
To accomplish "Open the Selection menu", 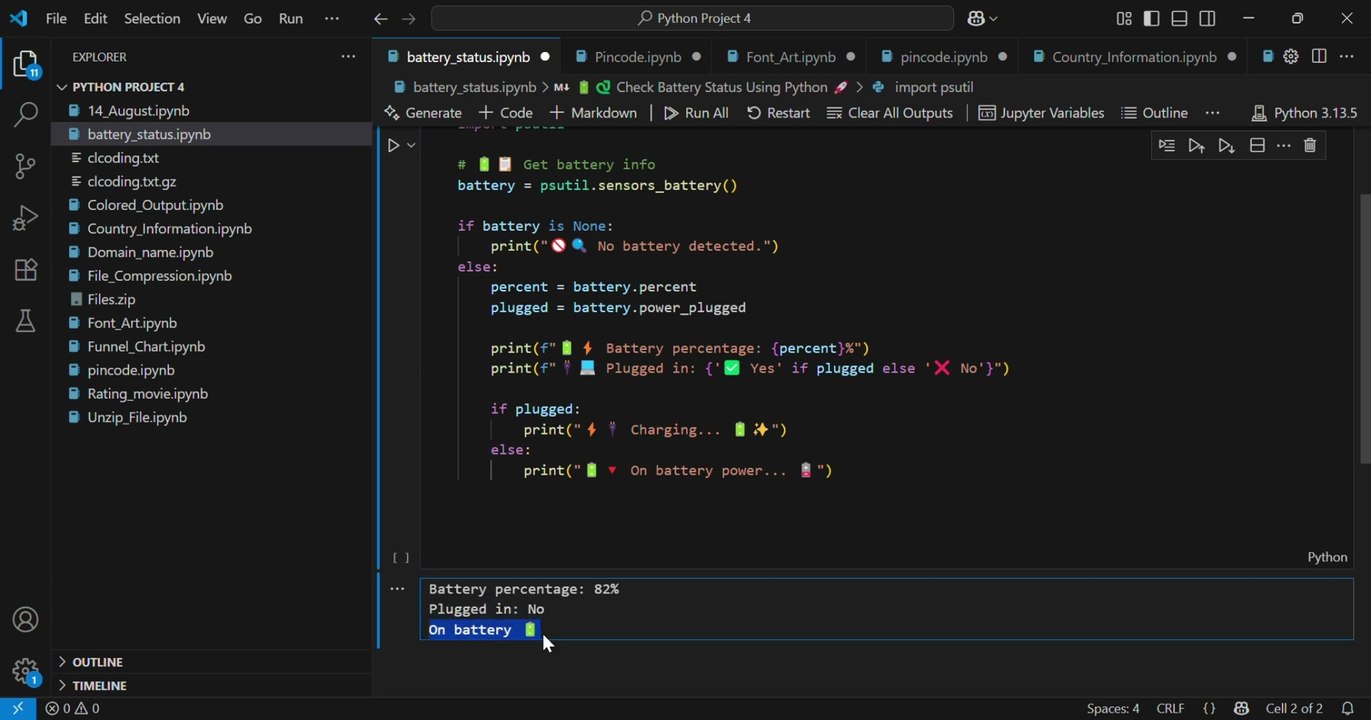I will 152,18.
